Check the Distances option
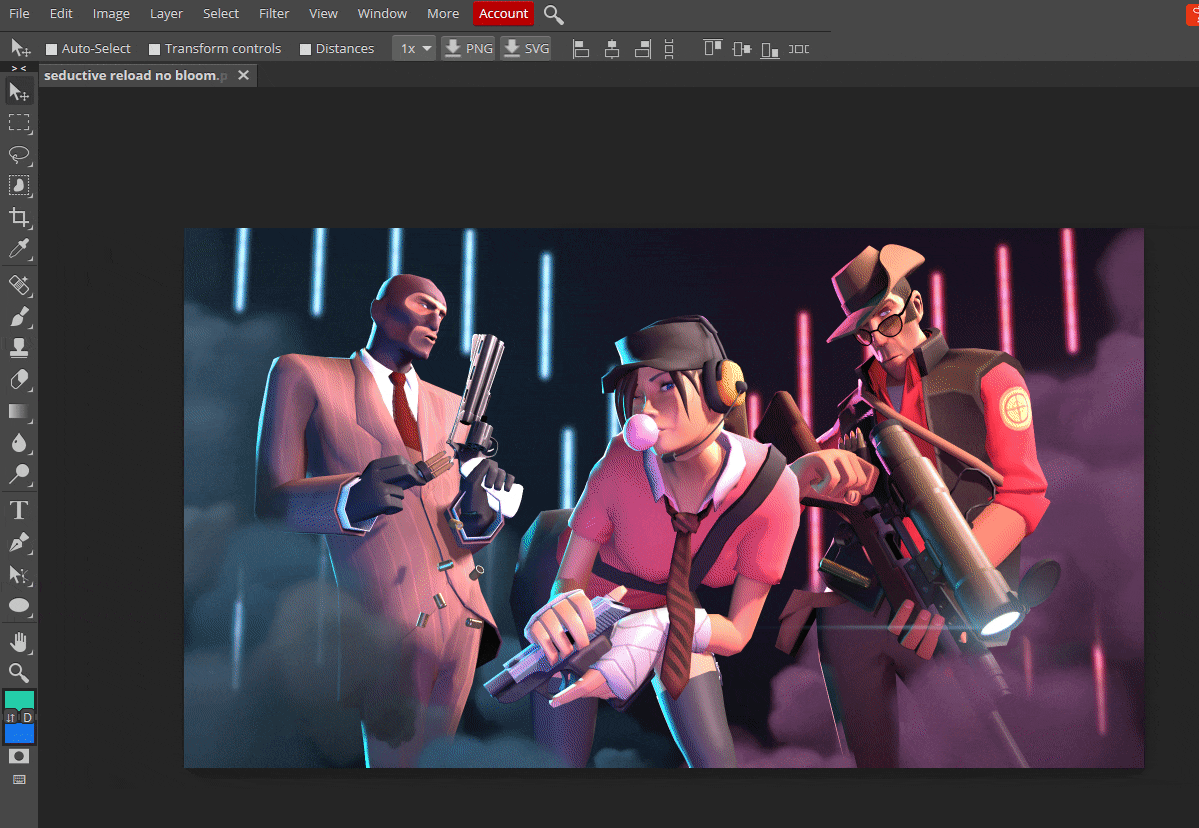The width and height of the screenshot is (1199, 828). [x=306, y=49]
